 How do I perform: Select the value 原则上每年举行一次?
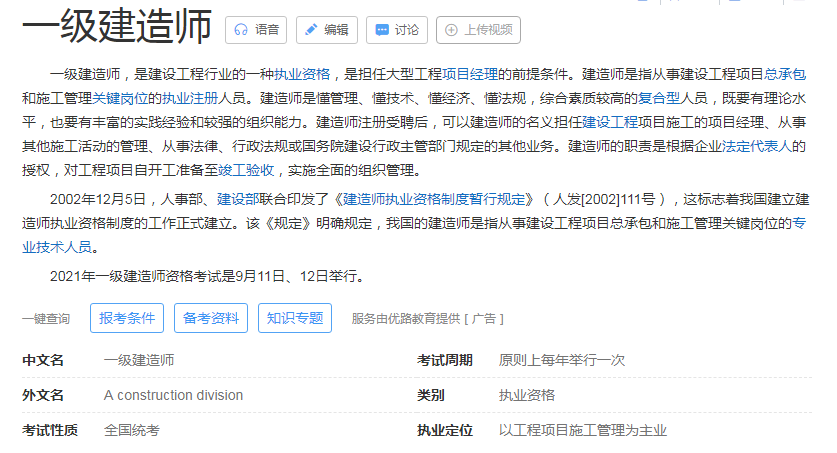(x=562, y=360)
